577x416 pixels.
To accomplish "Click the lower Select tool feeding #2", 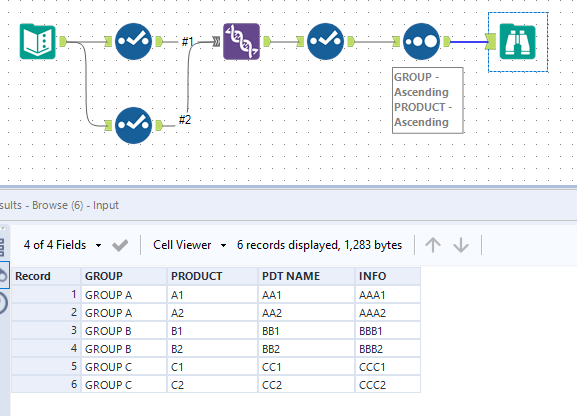I will (134, 126).
